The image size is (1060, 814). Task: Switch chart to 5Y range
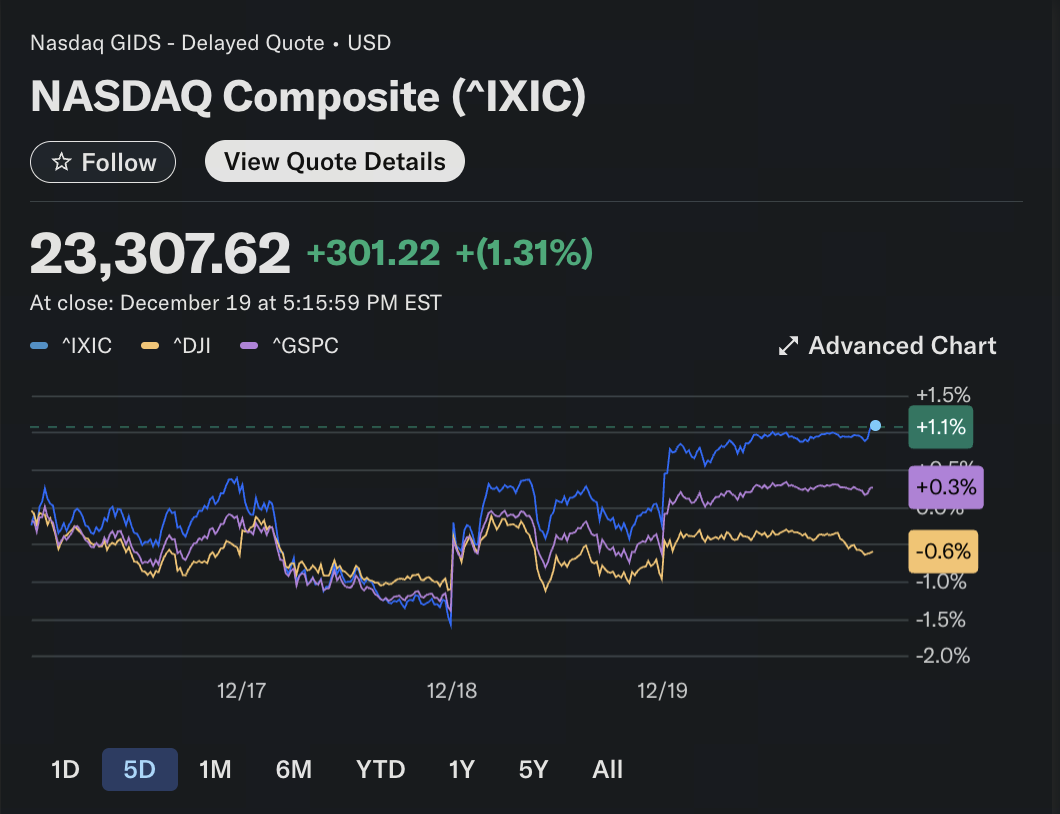point(534,769)
